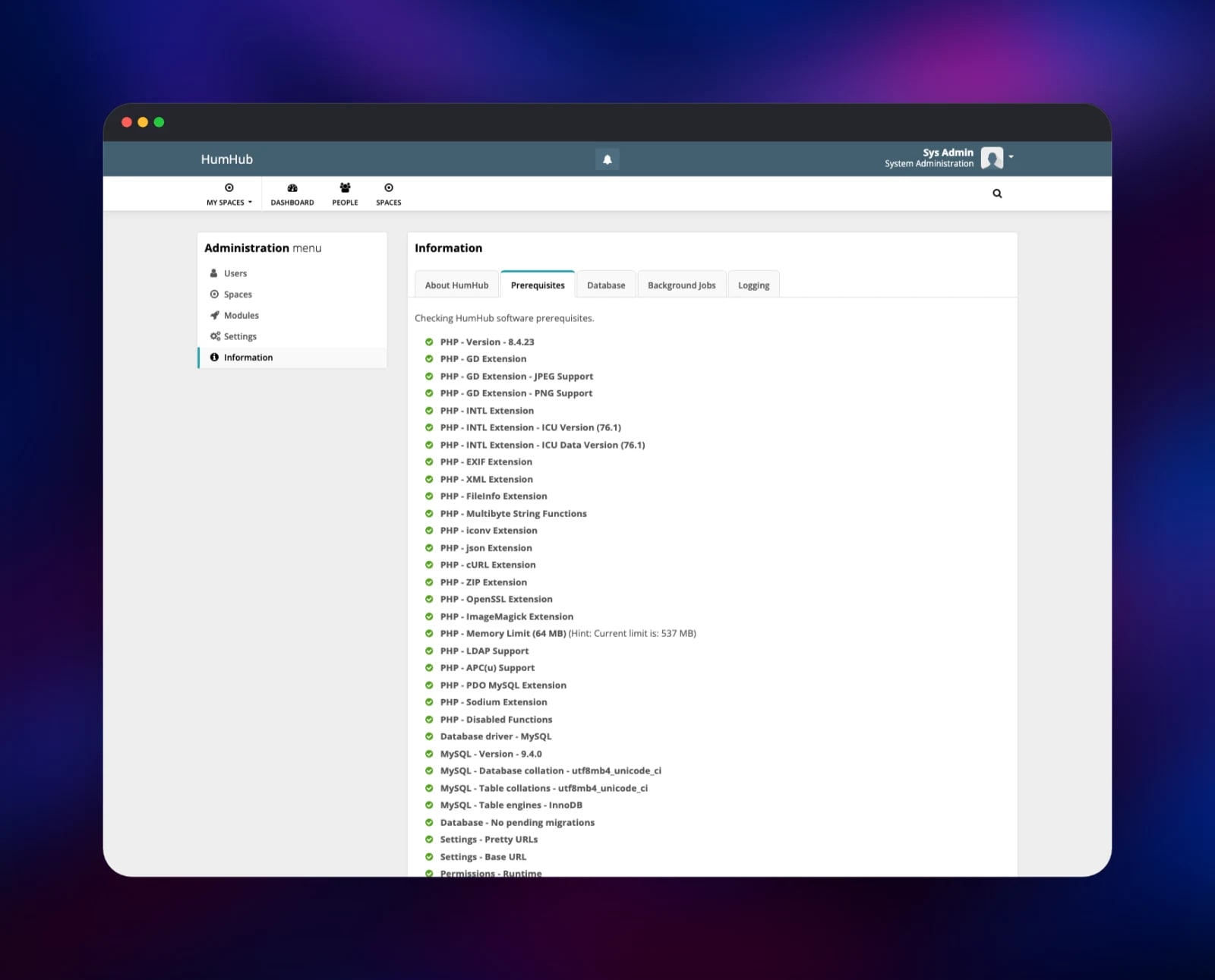This screenshot has width=1215, height=980.
Task: Click 'PHP - INTL Extension - ICU Version (76.1)' text
Action: pos(530,428)
